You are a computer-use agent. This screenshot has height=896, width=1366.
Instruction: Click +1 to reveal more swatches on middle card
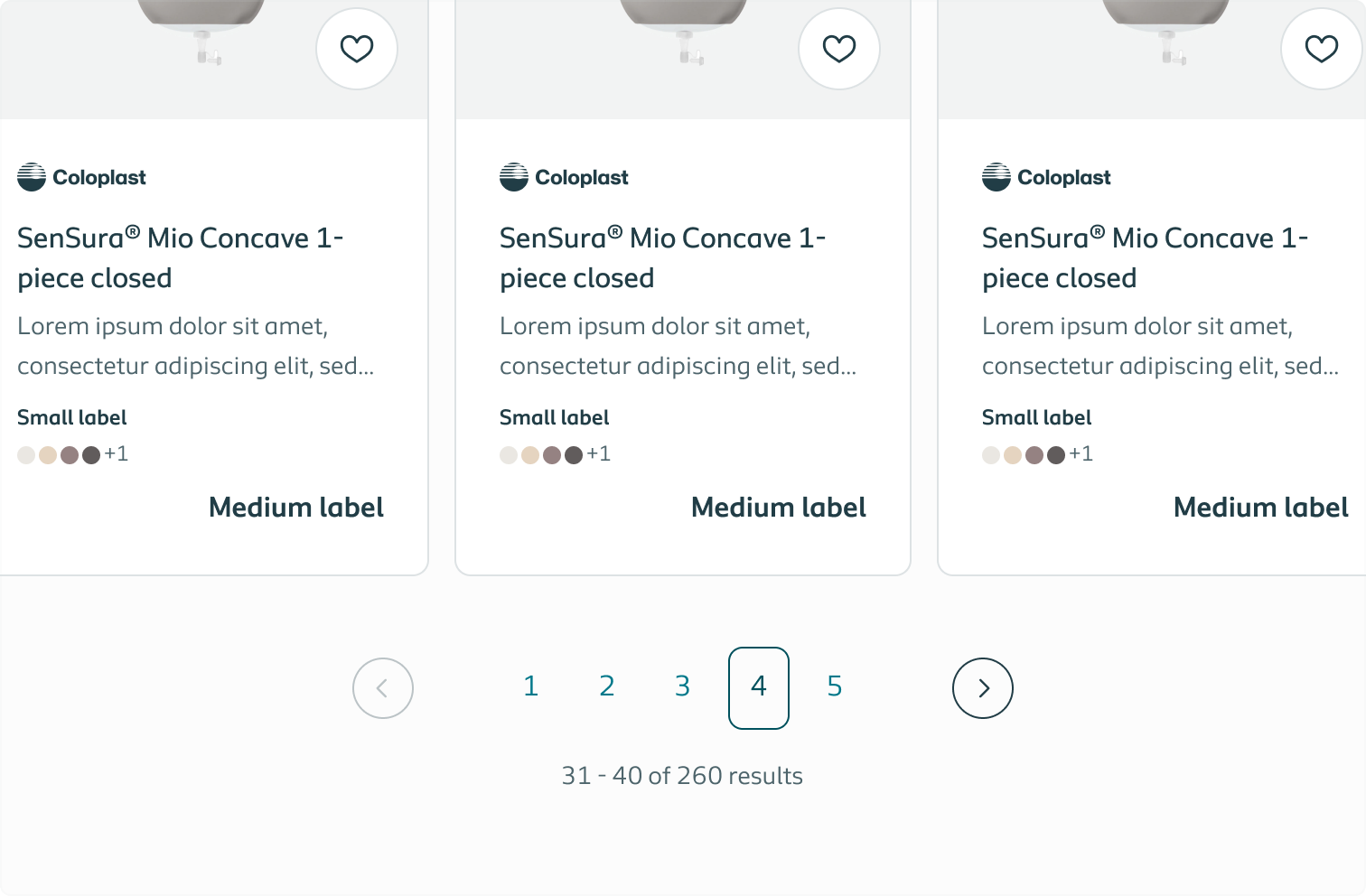click(x=598, y=453)
